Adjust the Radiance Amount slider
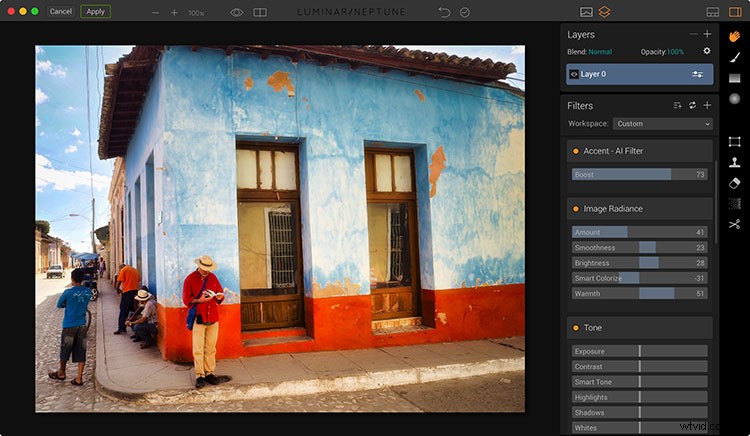The width and height of the screenshot is (750, 436). point(640,232)
